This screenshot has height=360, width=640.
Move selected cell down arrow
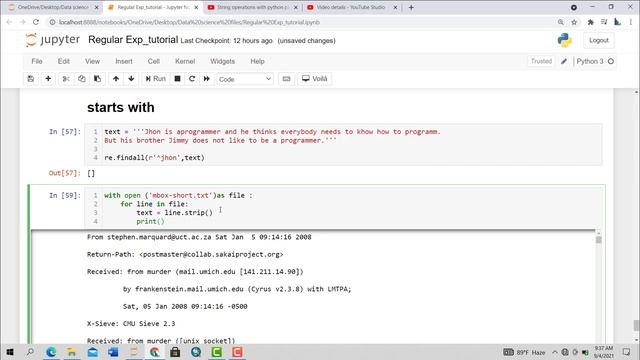(131, 79)
